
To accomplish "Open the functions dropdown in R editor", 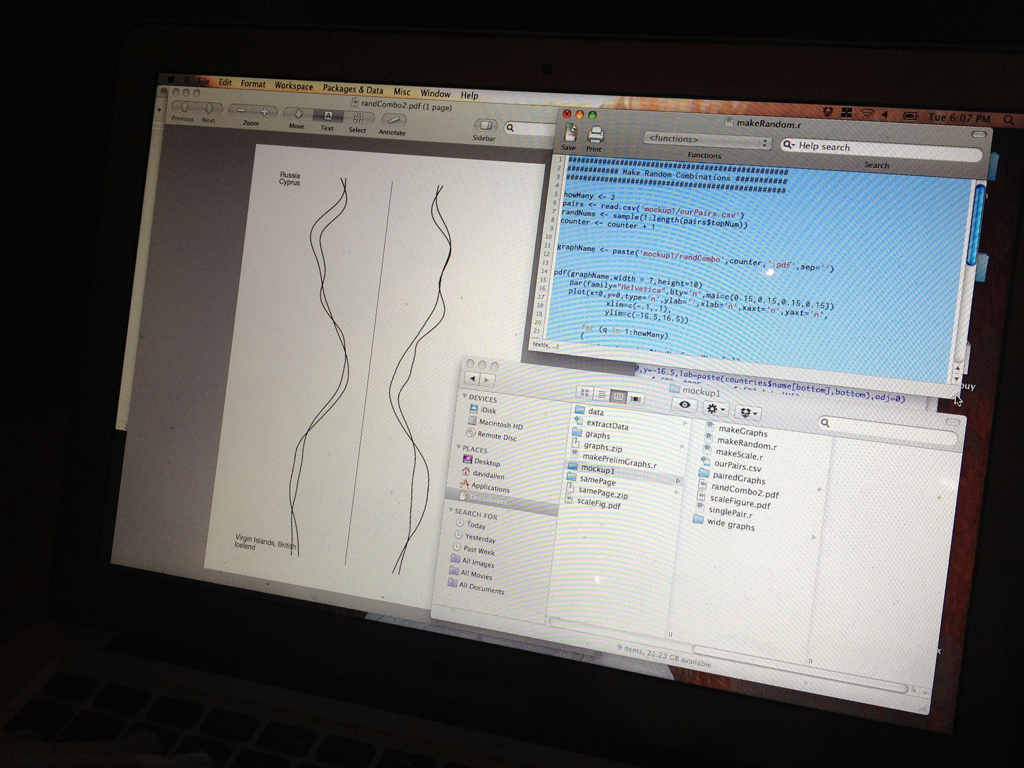I will pyautogui.click(x=706, y=140).
